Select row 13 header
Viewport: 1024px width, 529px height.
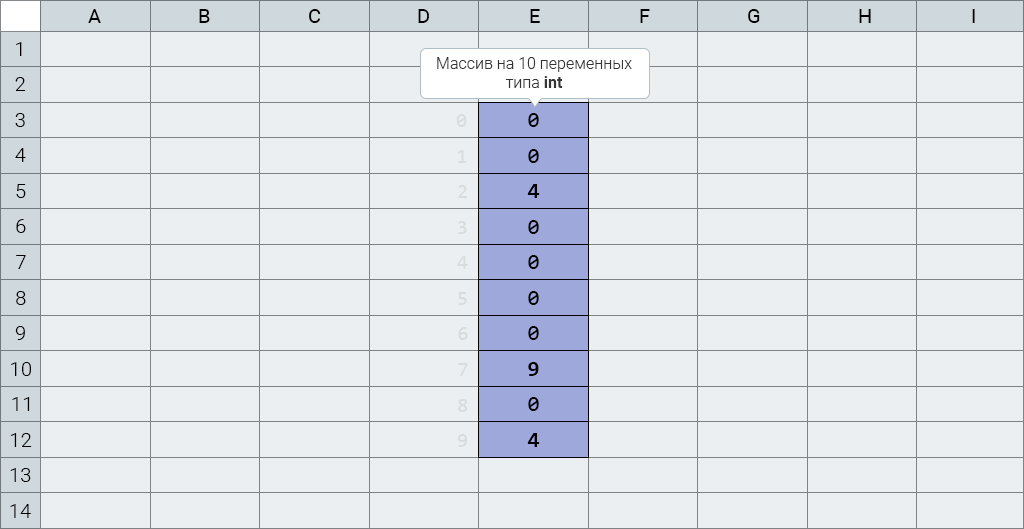20,475
